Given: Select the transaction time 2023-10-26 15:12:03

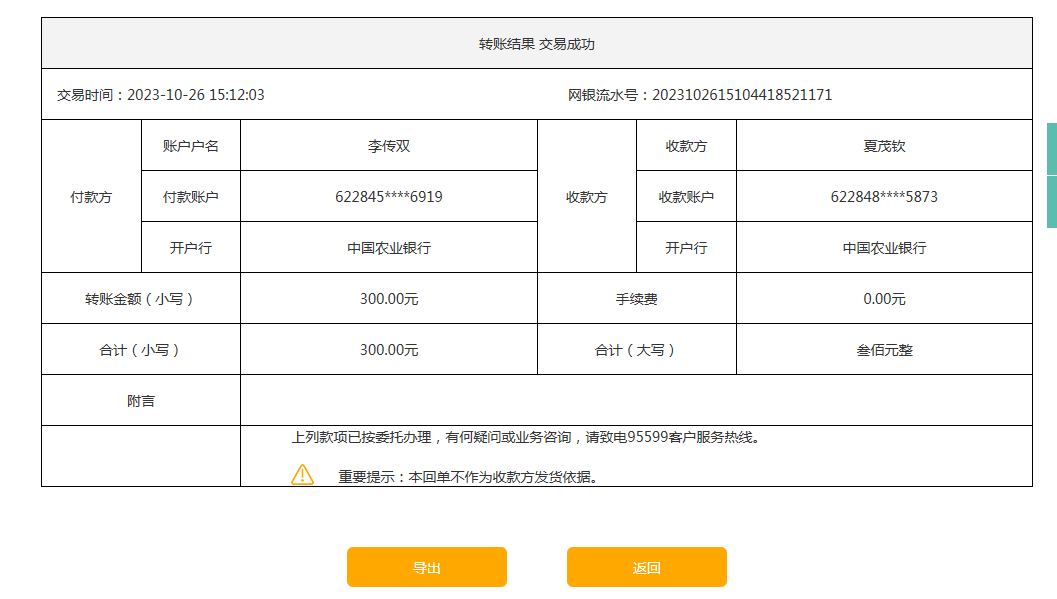Looking at the screenshot, I should coord(195,95).
